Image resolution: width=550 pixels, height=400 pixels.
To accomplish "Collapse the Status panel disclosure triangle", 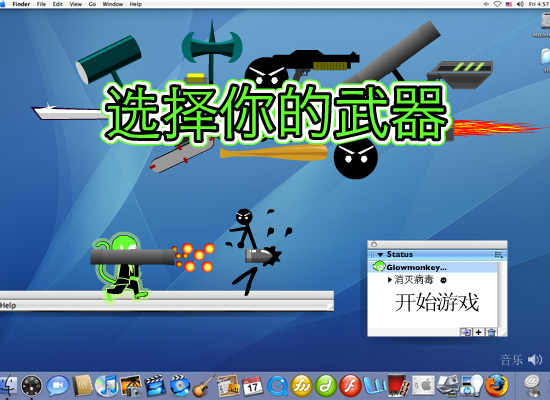I will point(380,255).
